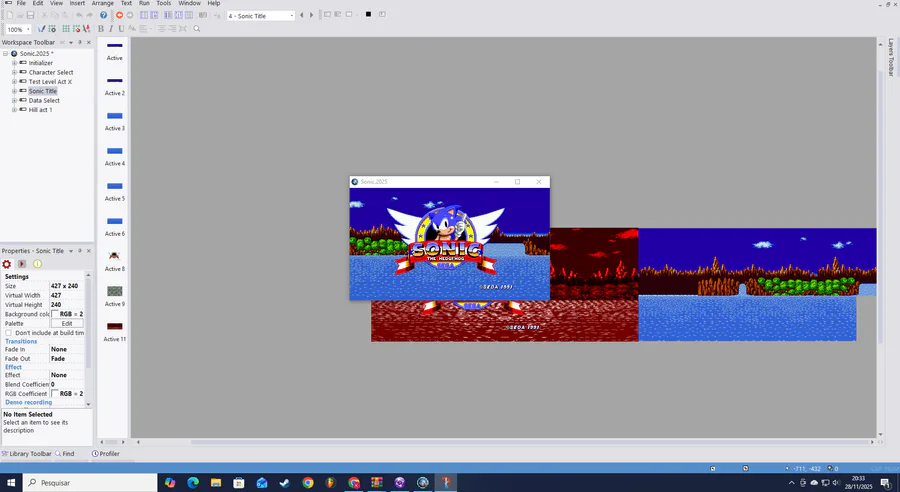The image size is (900, 492).
Task: Open the Runtime options properties tab icon
Action: pos(22,264)
